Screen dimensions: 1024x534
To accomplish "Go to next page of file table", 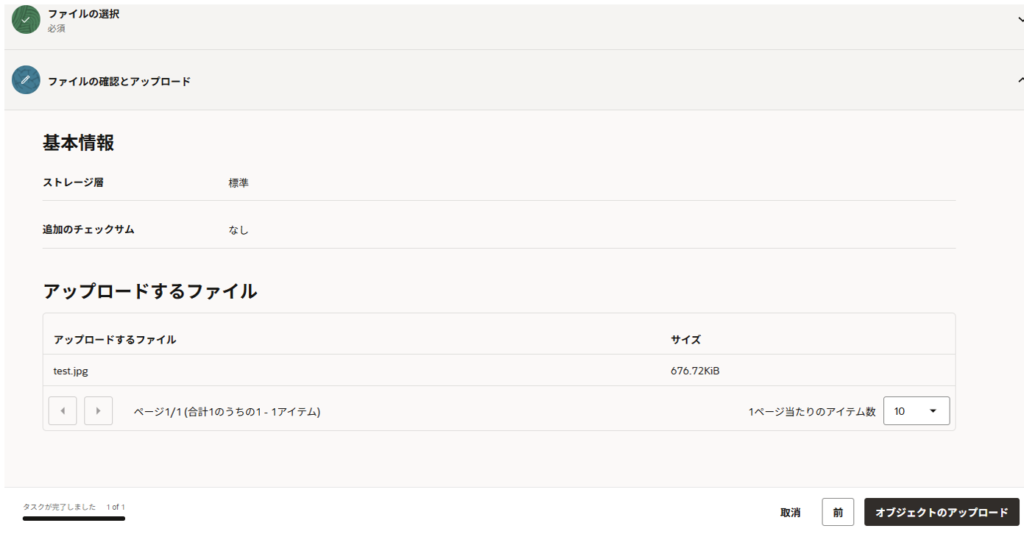I will [98, 411].
